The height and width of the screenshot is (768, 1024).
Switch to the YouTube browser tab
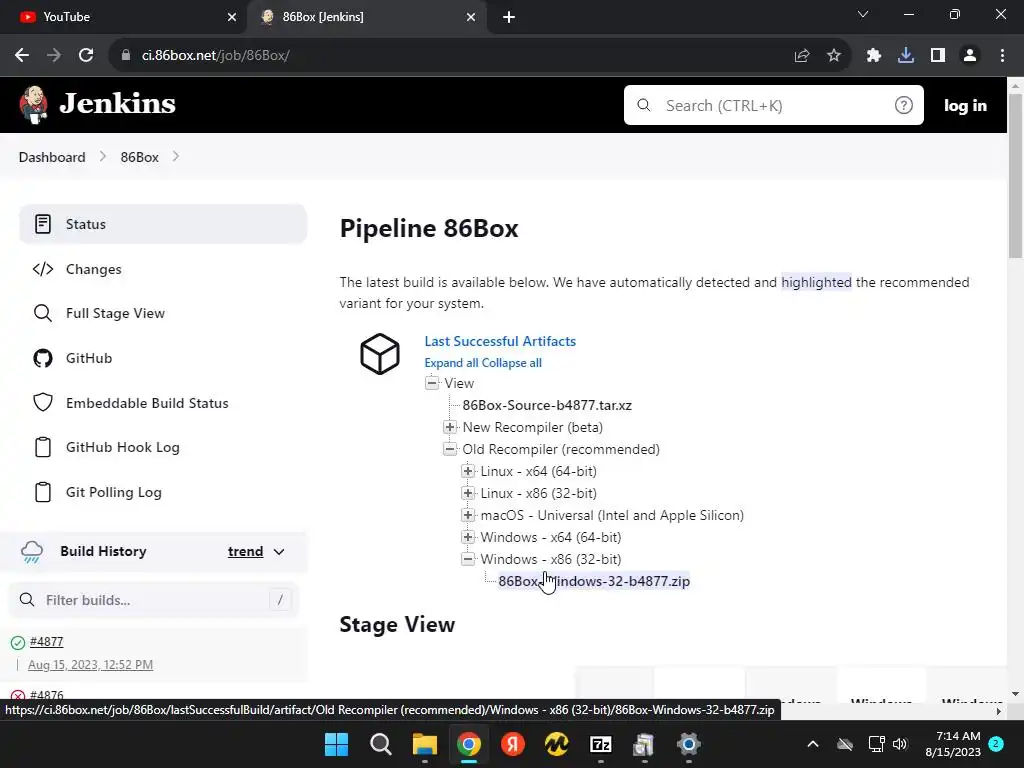point(123,17)
